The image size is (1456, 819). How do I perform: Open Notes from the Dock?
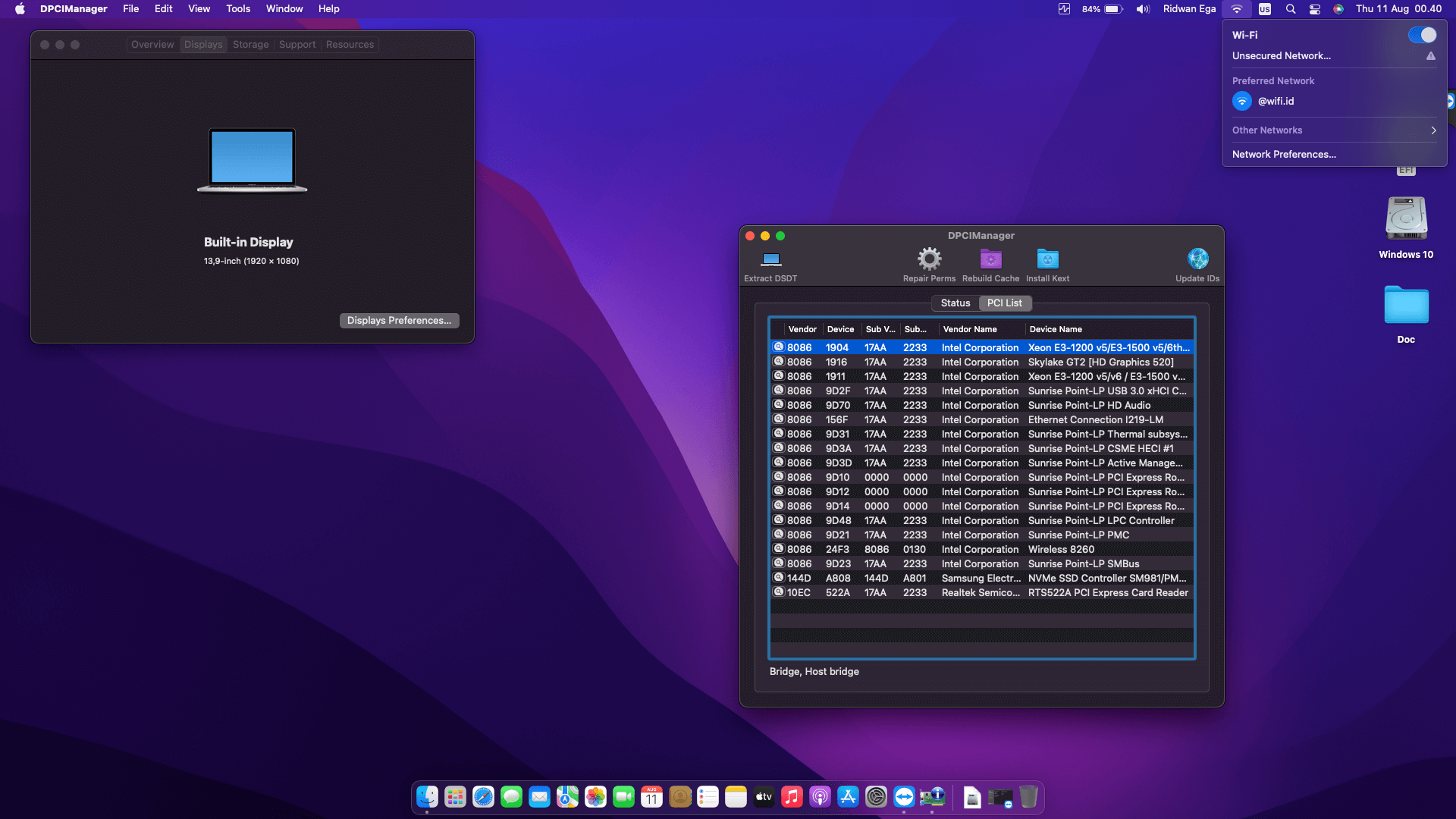tap(736, 797)
